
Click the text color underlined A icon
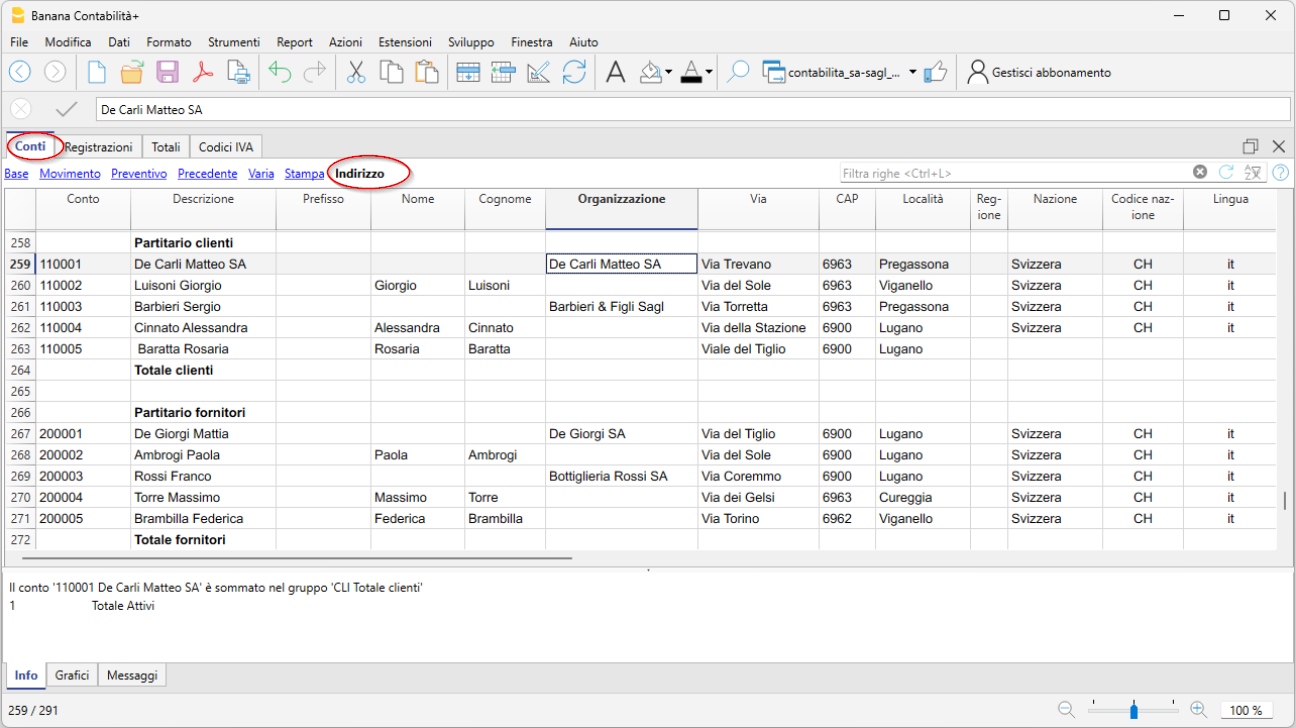(691, 72)
